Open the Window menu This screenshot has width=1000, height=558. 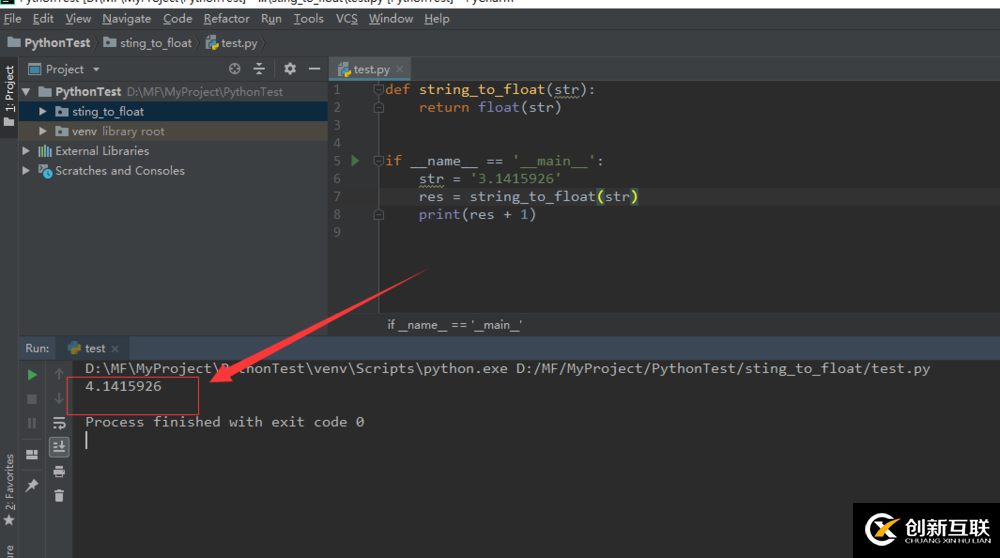click(391, 19)
